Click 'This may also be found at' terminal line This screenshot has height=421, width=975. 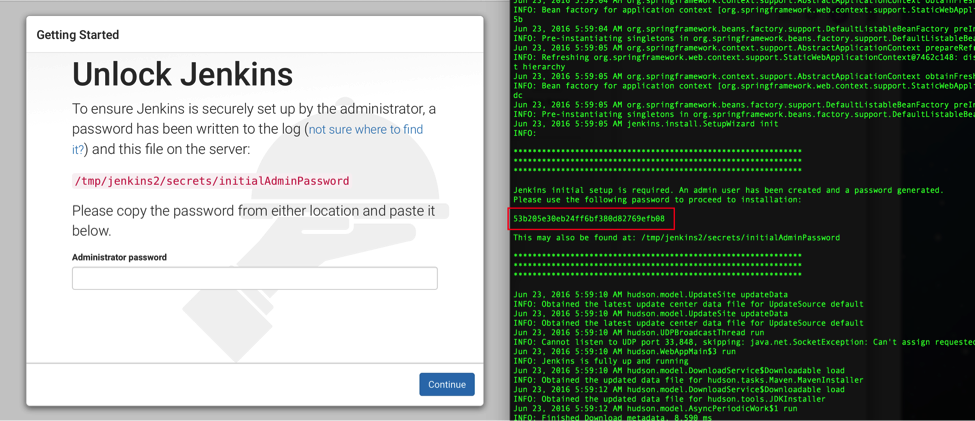677,238
